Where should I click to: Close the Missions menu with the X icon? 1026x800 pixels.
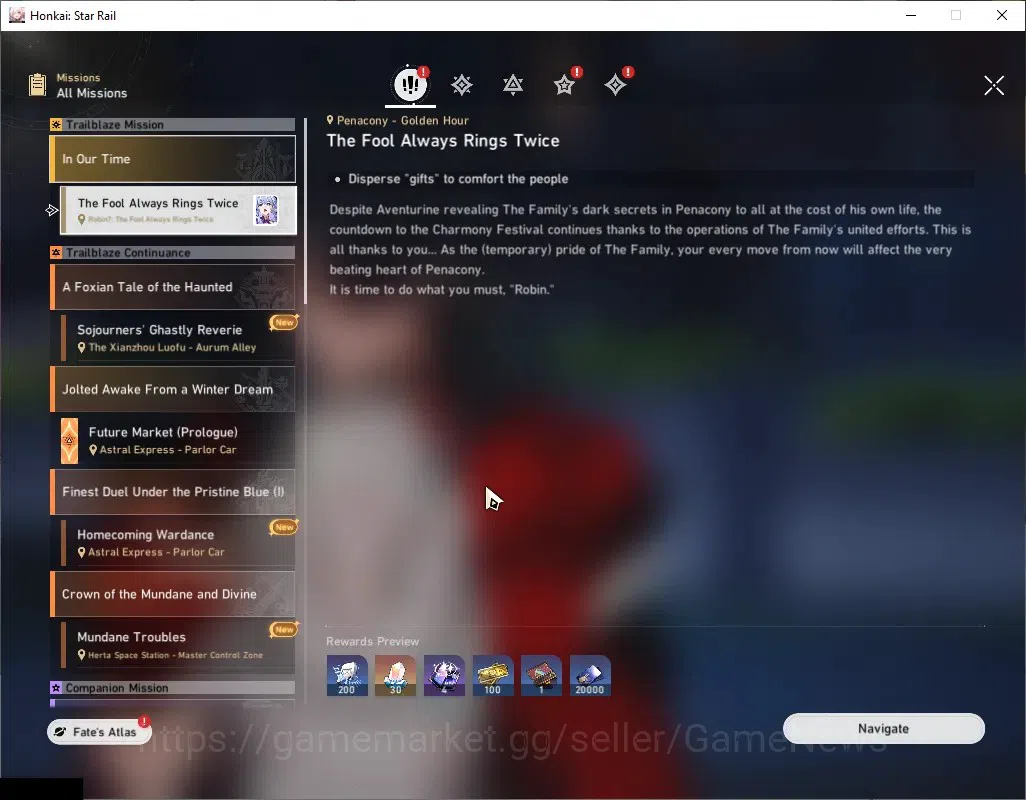(x=994, y=85)
